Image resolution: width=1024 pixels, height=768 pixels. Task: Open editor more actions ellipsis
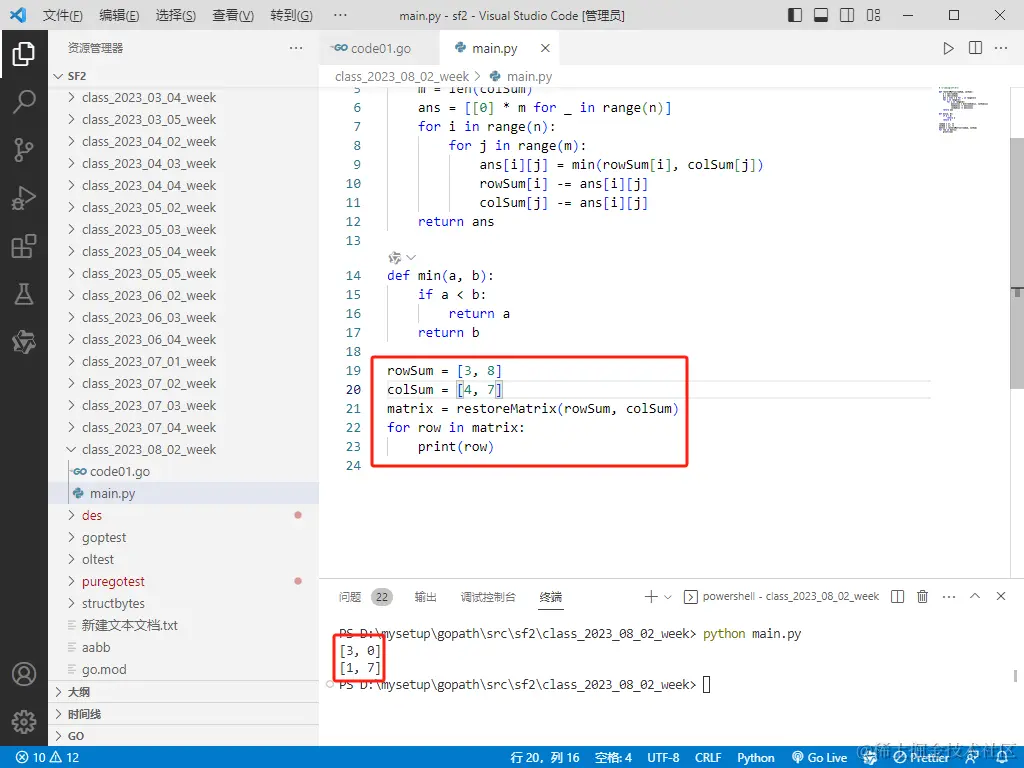coord(1000,48)
